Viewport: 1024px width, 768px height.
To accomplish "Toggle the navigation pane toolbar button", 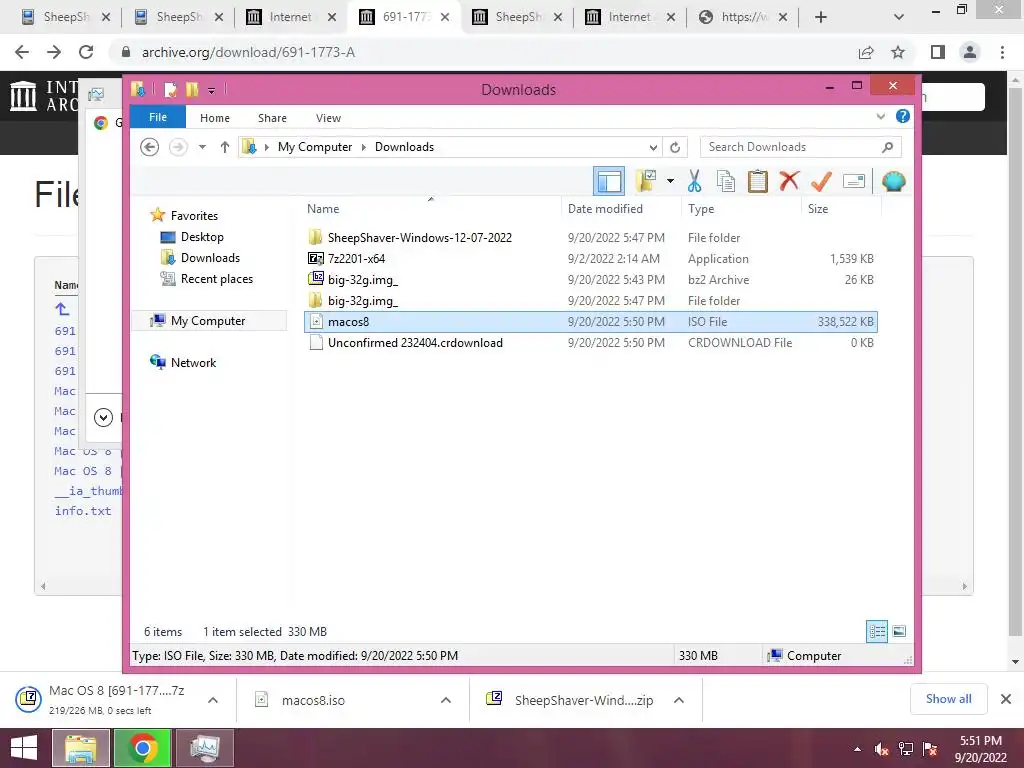I will click(x=609, y=182).
